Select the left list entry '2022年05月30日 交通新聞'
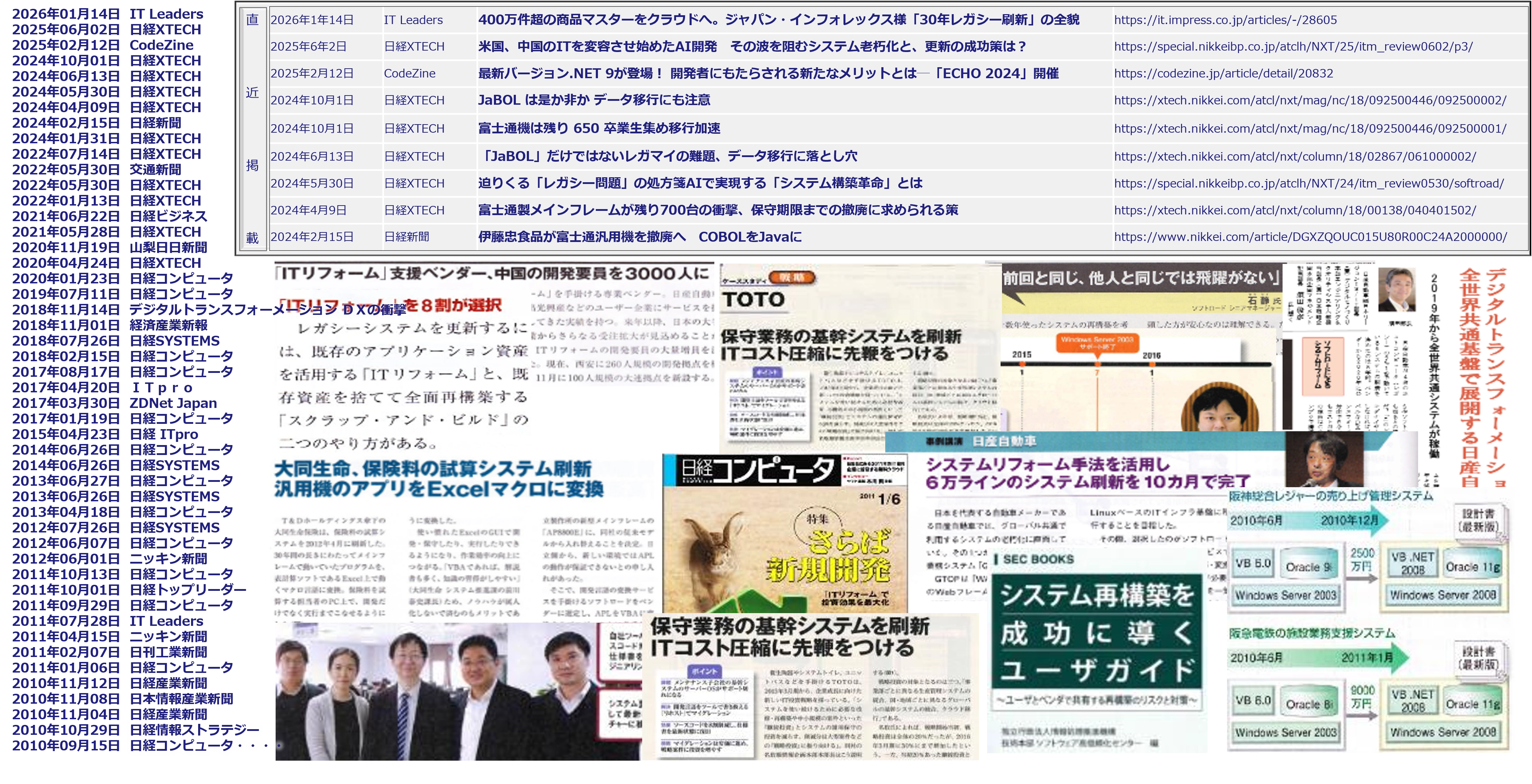 (96, 169)
